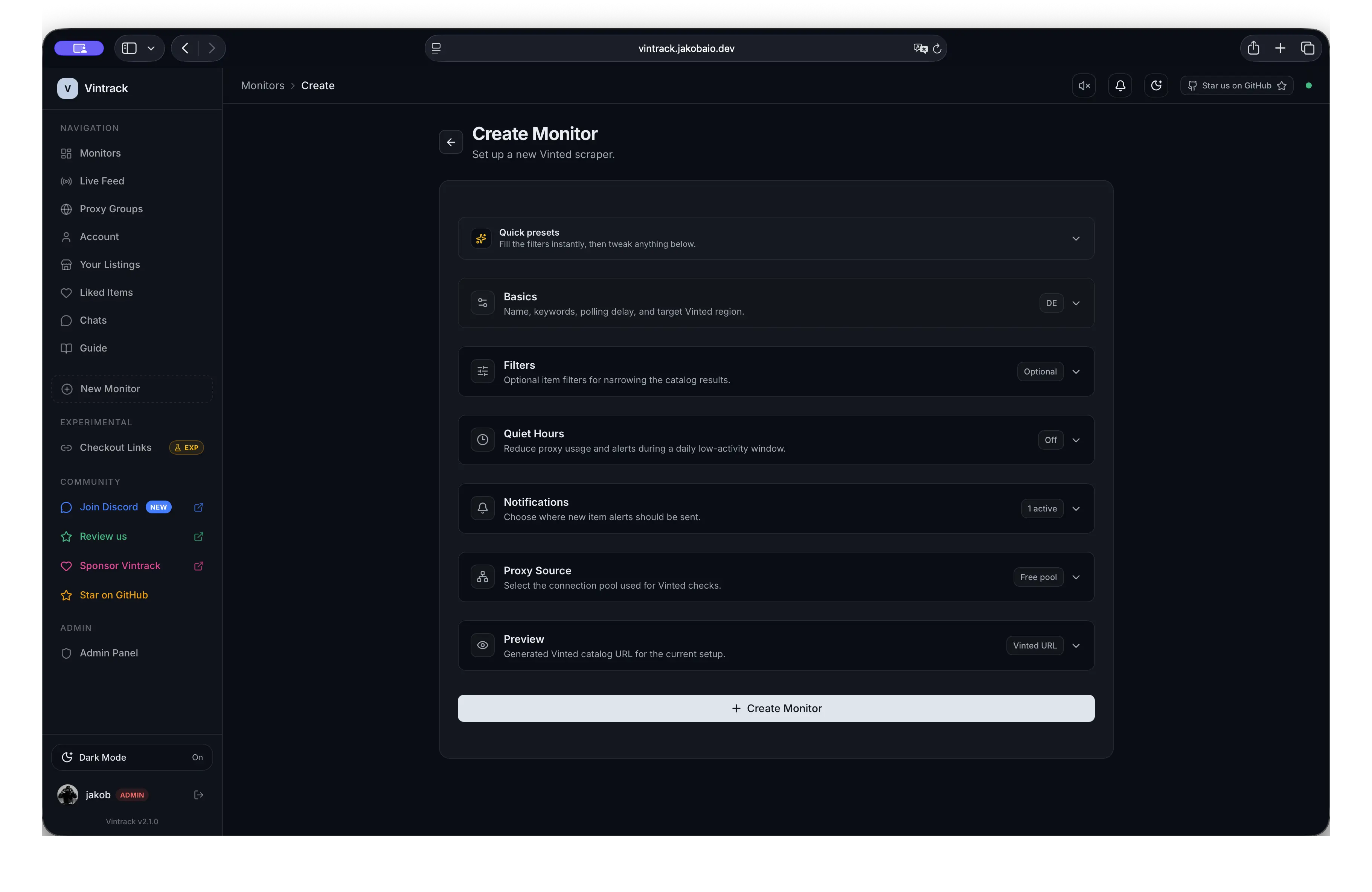
Task: Expand the Quiet Hours section
Action: (776, 440)
